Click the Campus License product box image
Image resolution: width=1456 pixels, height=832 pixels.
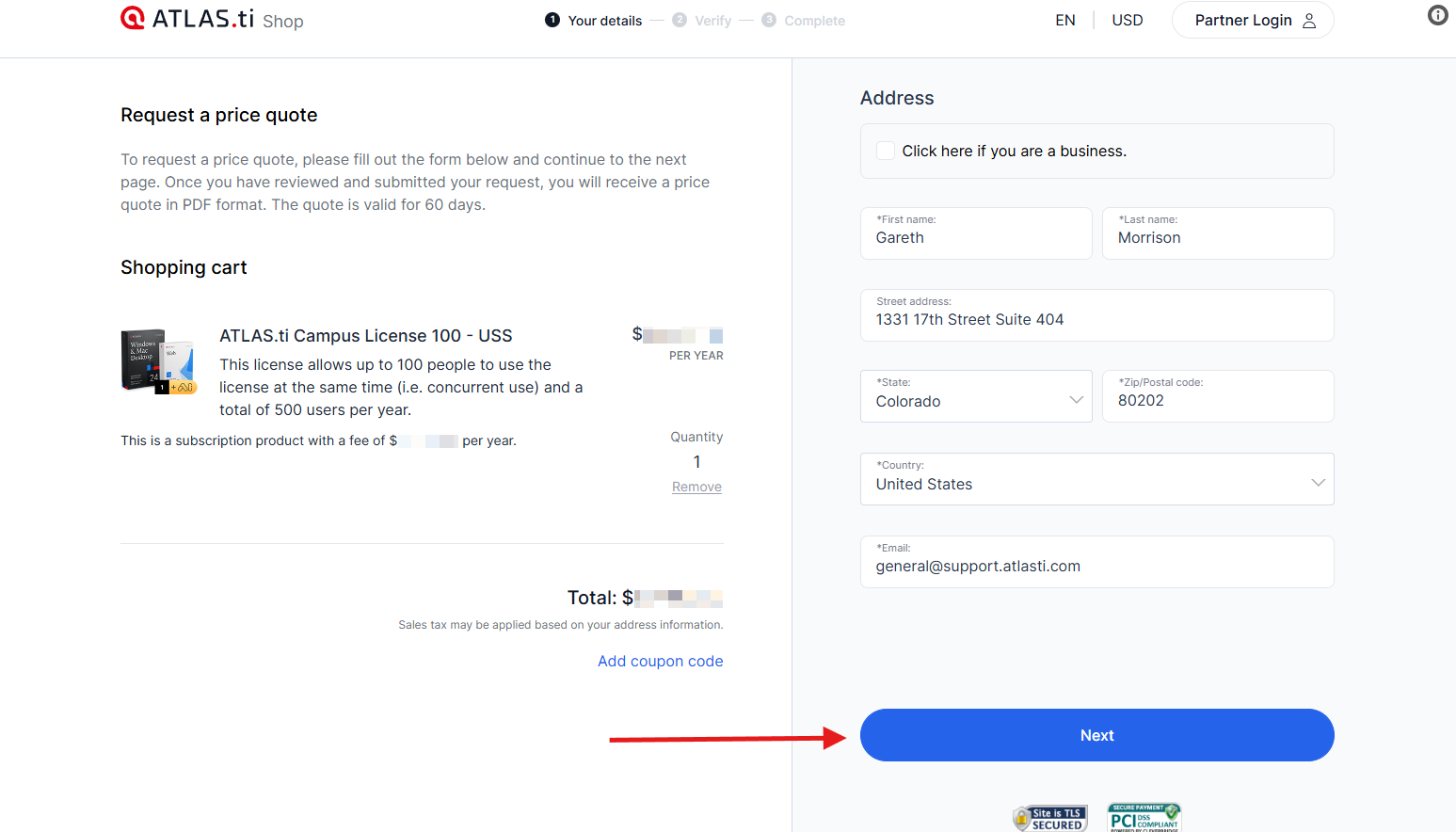tap(158, 360)
